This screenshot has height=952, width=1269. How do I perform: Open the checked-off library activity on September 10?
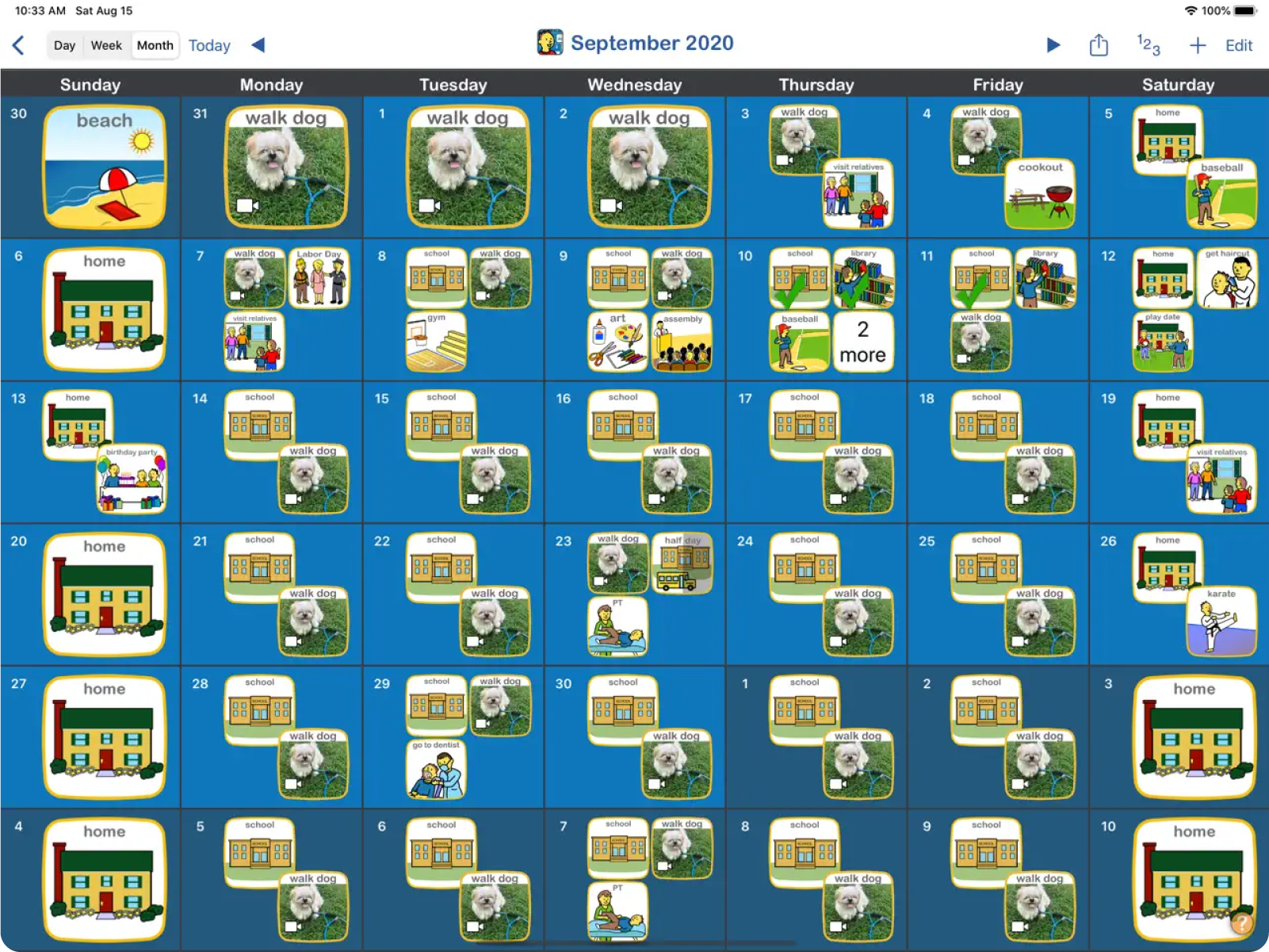(862, 278)
